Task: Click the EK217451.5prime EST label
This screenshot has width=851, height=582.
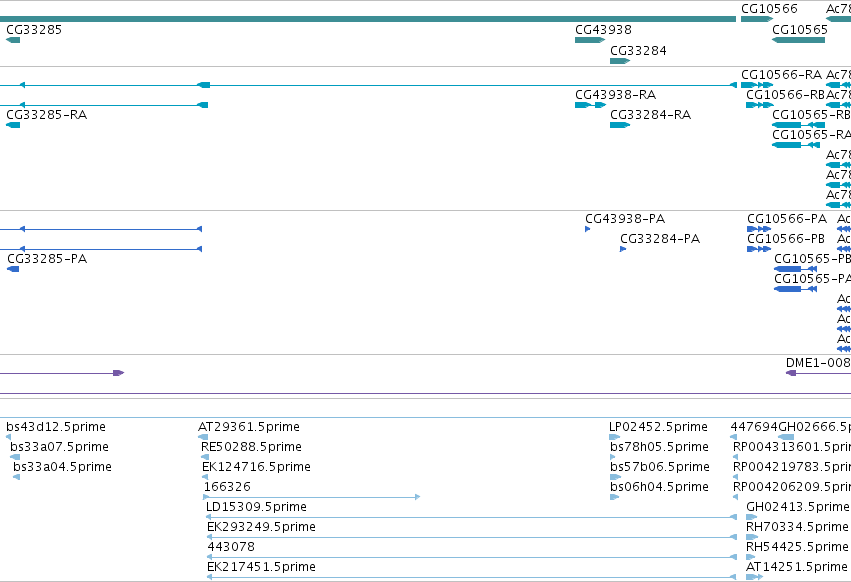Action: point(261,567)
